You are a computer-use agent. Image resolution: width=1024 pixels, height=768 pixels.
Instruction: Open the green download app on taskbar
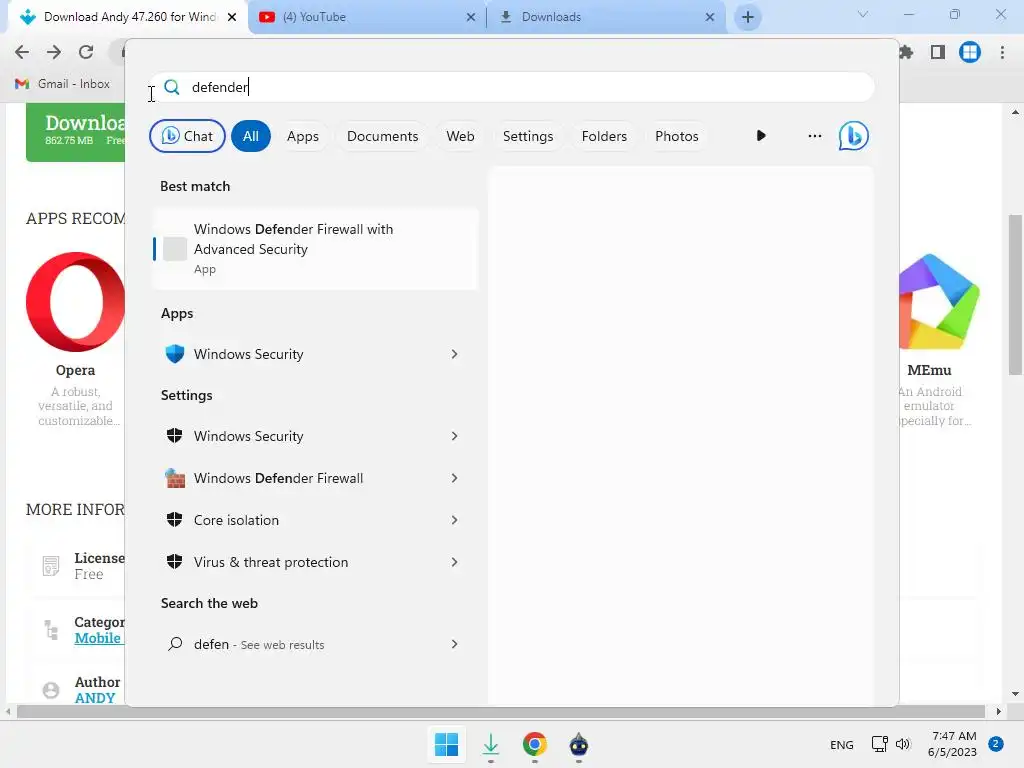[491, 744]
